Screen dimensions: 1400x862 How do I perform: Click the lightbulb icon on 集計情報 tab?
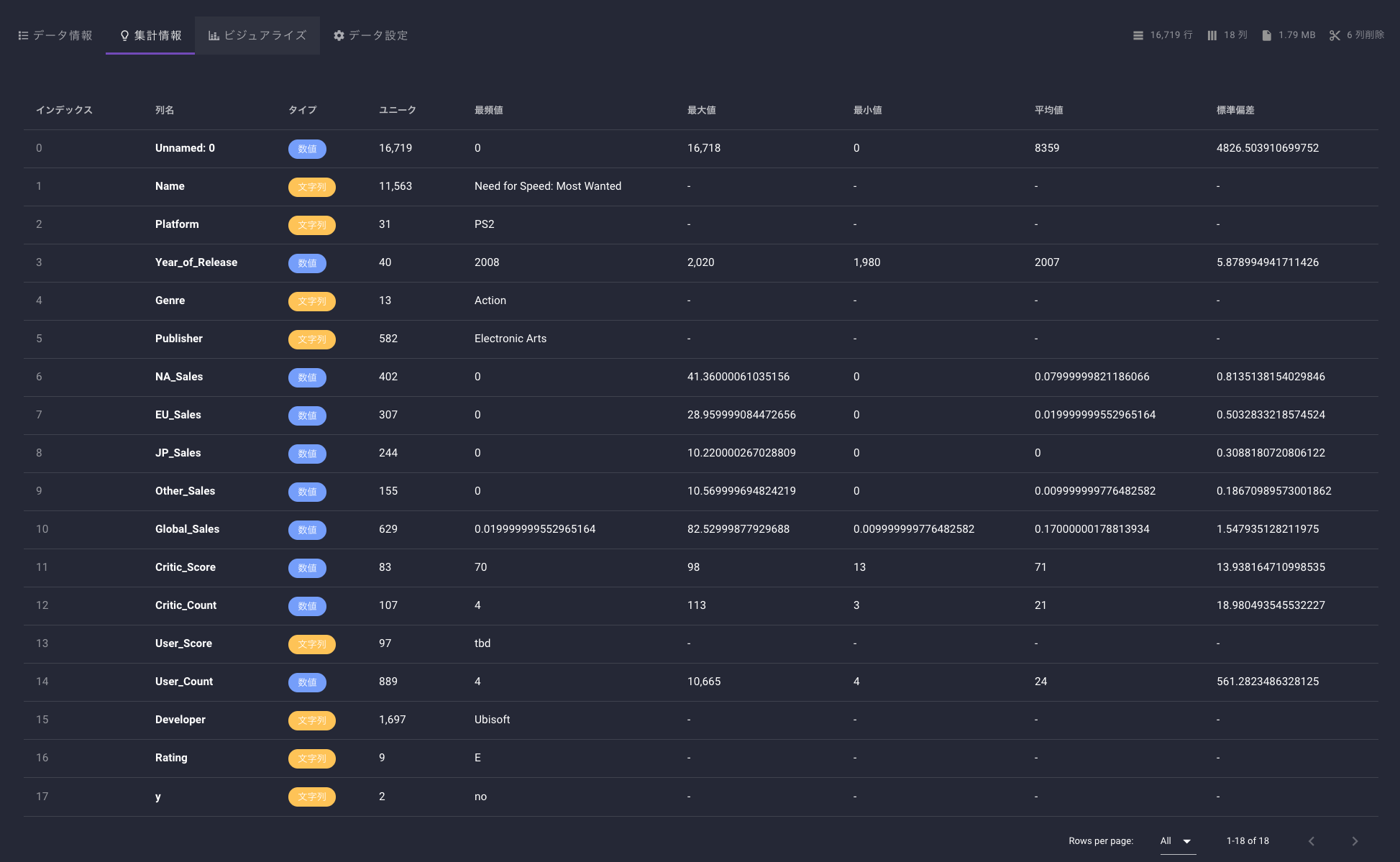pos(124,35)
